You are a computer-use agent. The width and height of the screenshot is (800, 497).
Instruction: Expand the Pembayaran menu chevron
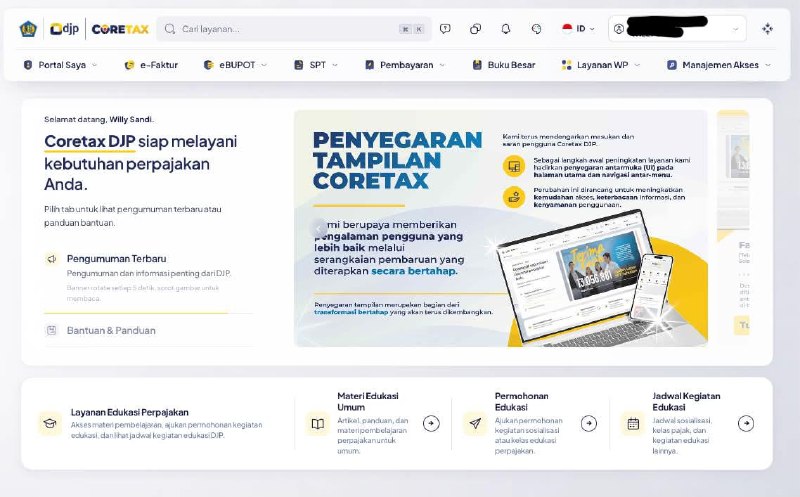[442, 65]
